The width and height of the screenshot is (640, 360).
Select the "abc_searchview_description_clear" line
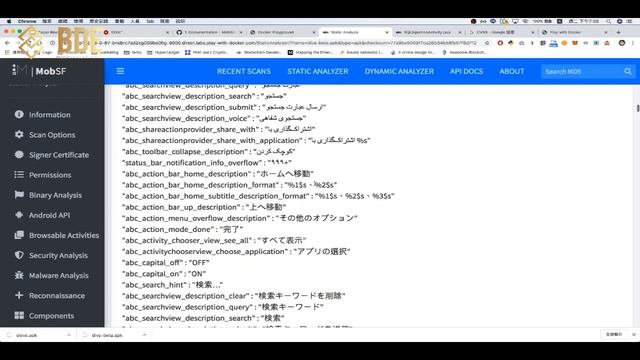point(233,296)
